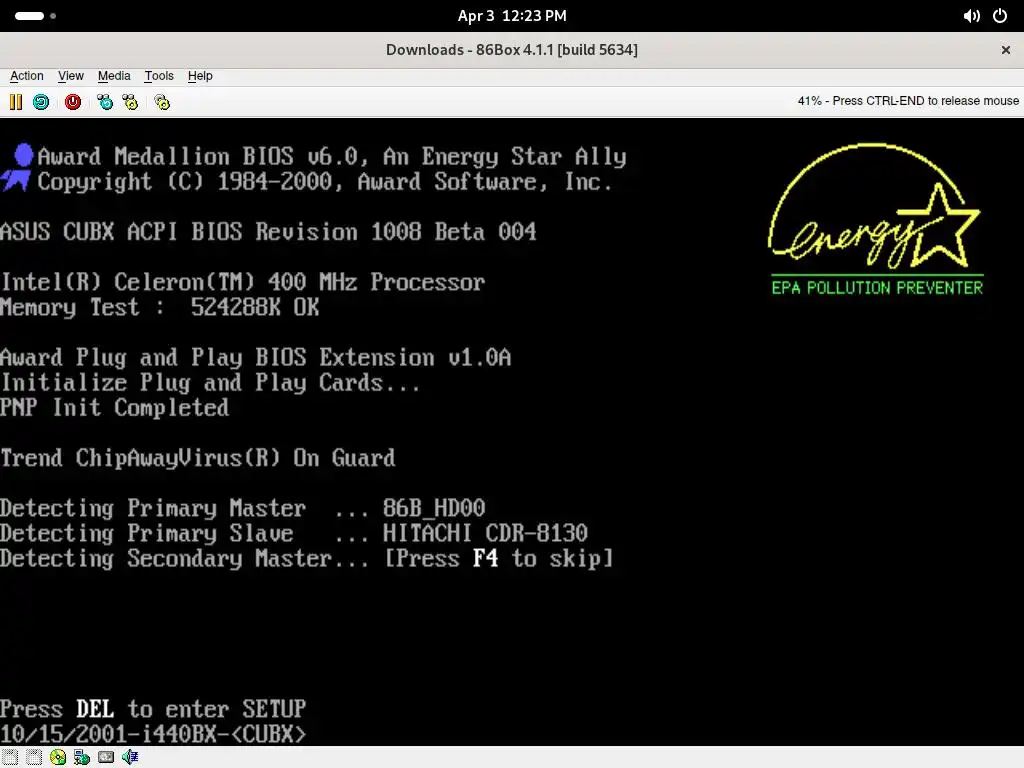Click the sound speaker status bar icon
1024x768 pixels.
coord(130,757)
